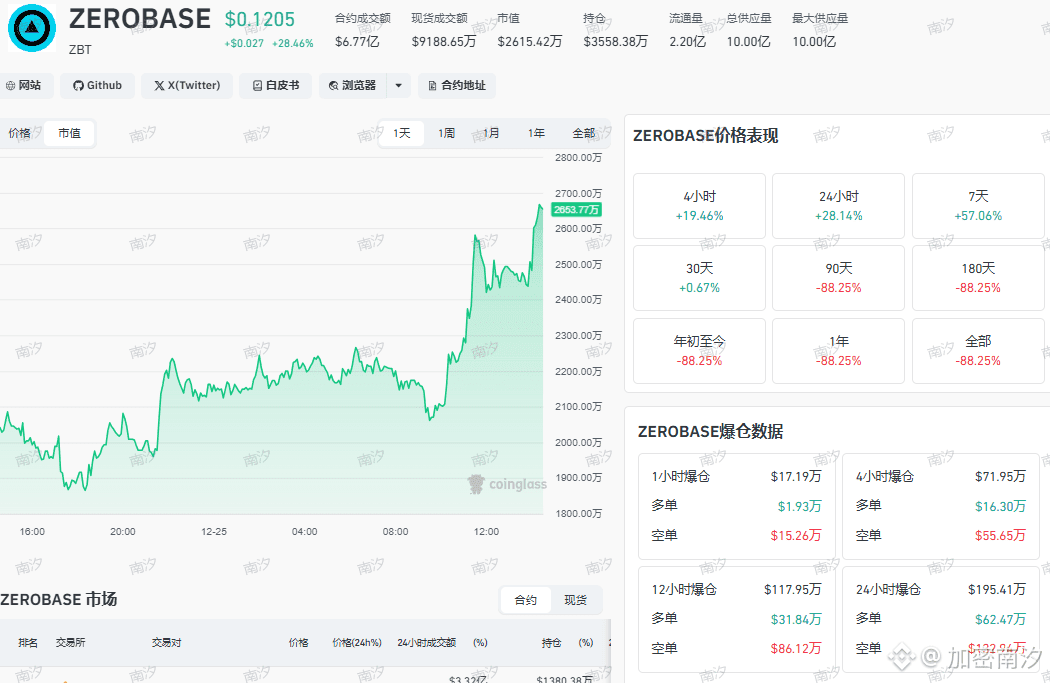Click the 30天 +0.67% performance card
Image resolution: width=1050 pixels, height=683 pixels.
click(x=699, y=278)
